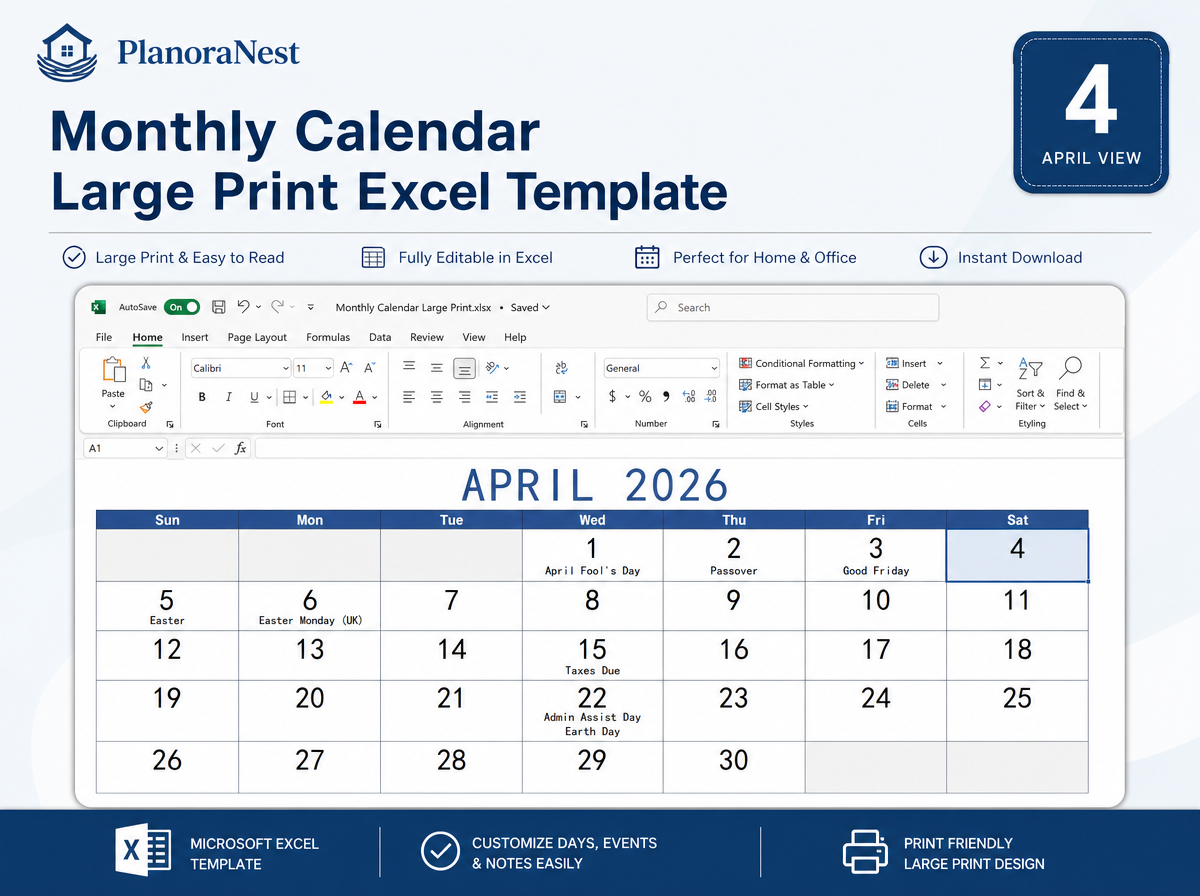The image size is (1200, 896).
Task: Open the Name Box dropdown showing A1
Action: [x=159, y=449]
